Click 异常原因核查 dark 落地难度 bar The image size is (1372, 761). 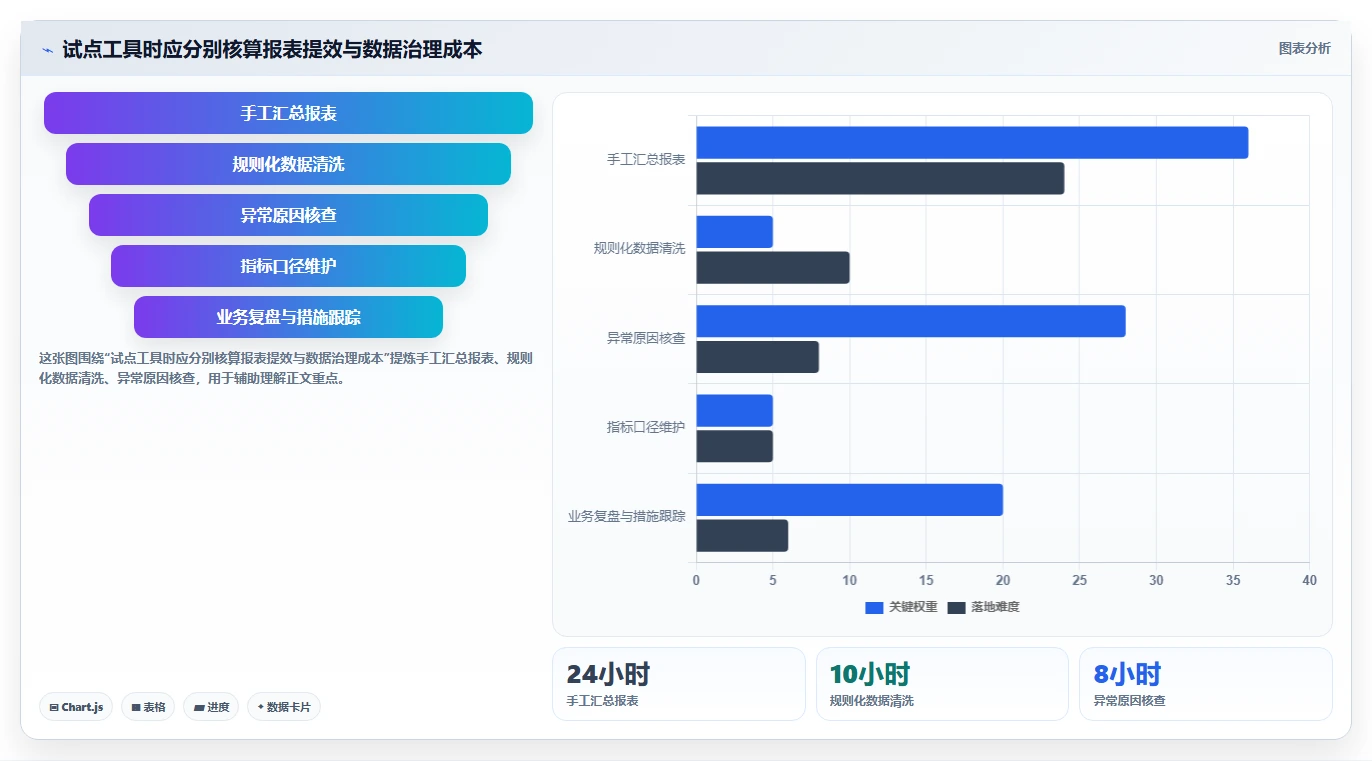tap(758, 357)
